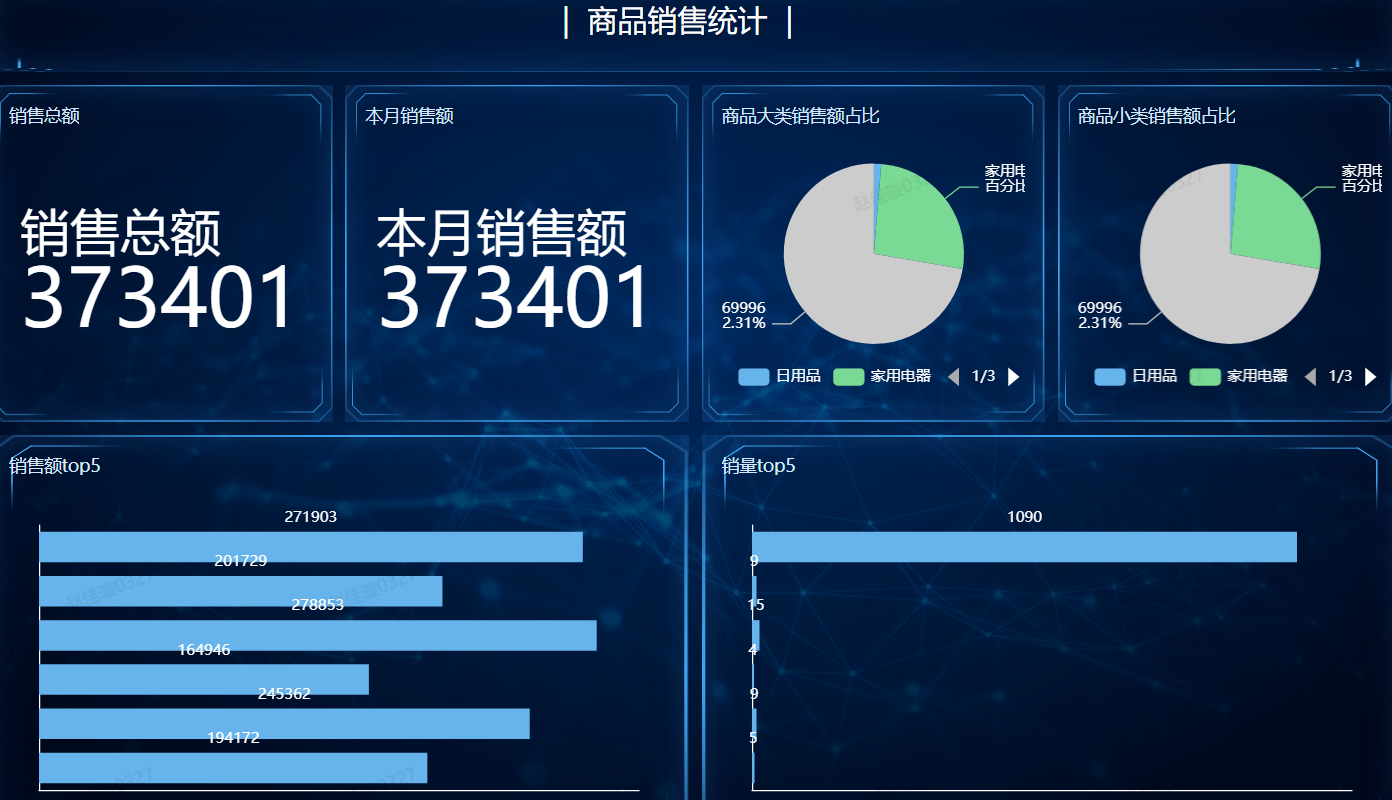Select the bar labeled 271903 in 销售额top5
The width and height of the screenshot is (1392, 800).
pyautogui.click(x=311, y=547)
